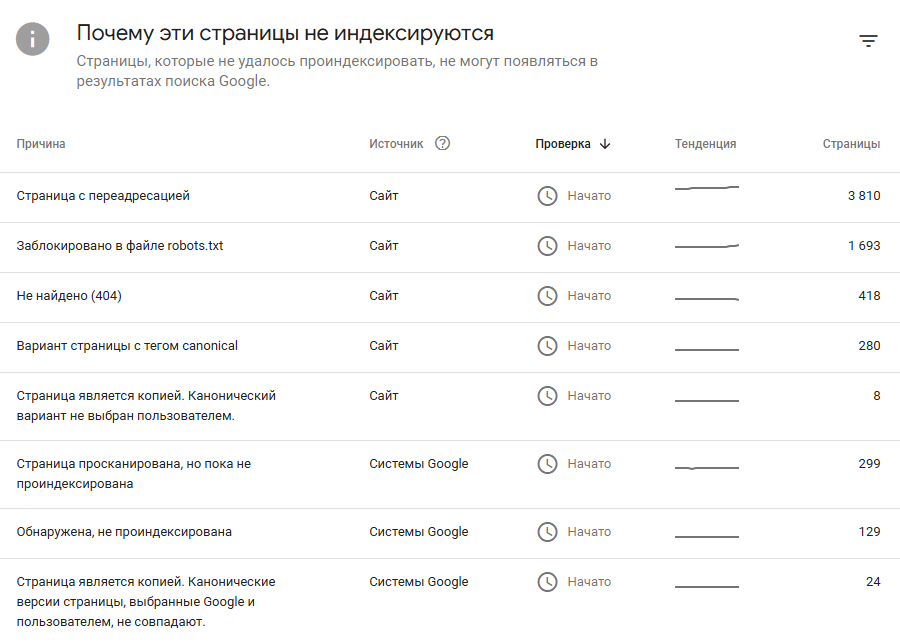900x643 pixels.
Task: Click the clock icon in the Не найдено (404) row
Action: 547,296
